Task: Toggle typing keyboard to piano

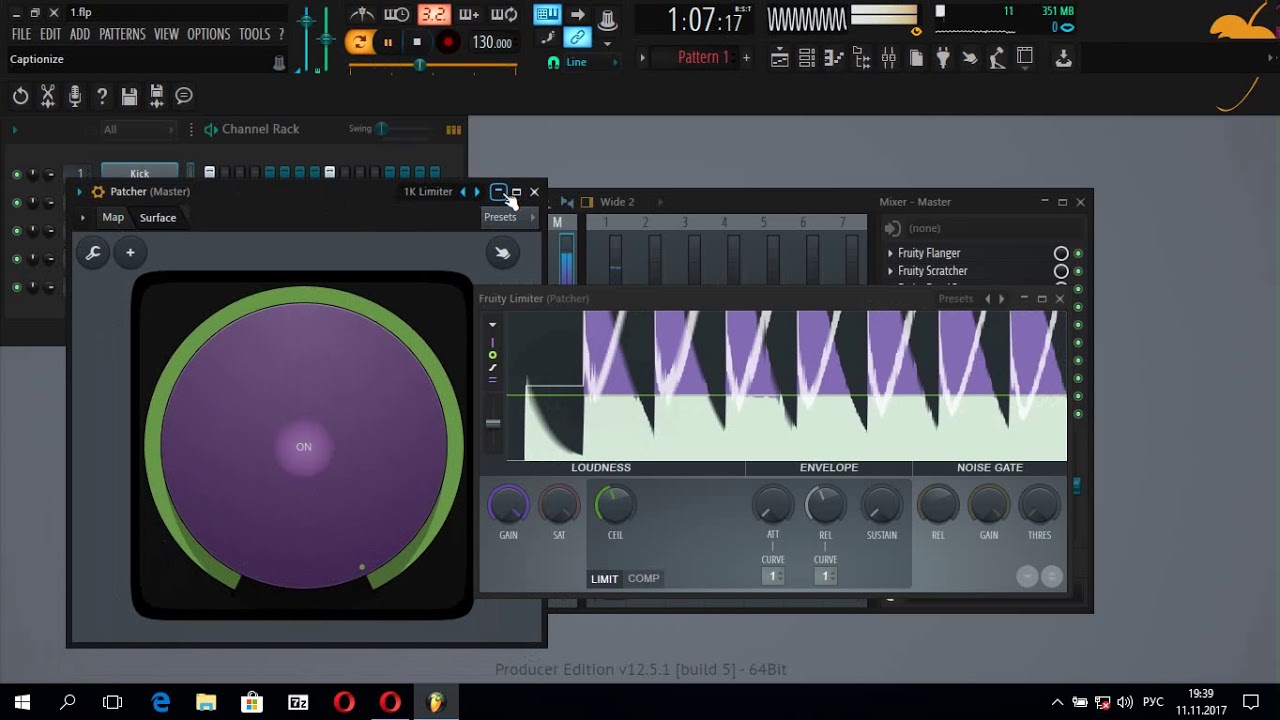Action: click(x=546, y=14)
